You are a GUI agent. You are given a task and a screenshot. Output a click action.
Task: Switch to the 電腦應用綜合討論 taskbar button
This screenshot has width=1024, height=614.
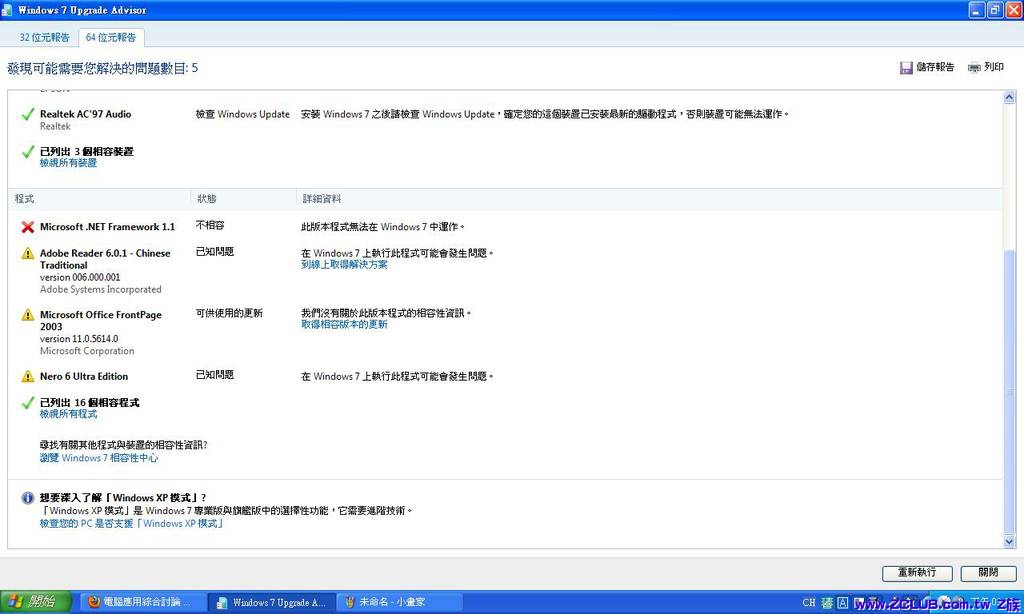[x=142, y=602]
